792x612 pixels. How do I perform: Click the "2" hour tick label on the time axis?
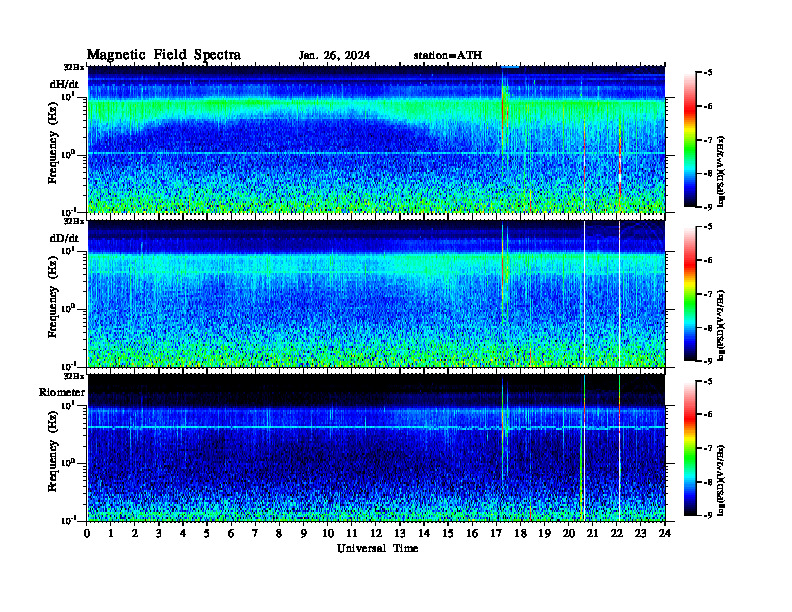tap(135, 534)
